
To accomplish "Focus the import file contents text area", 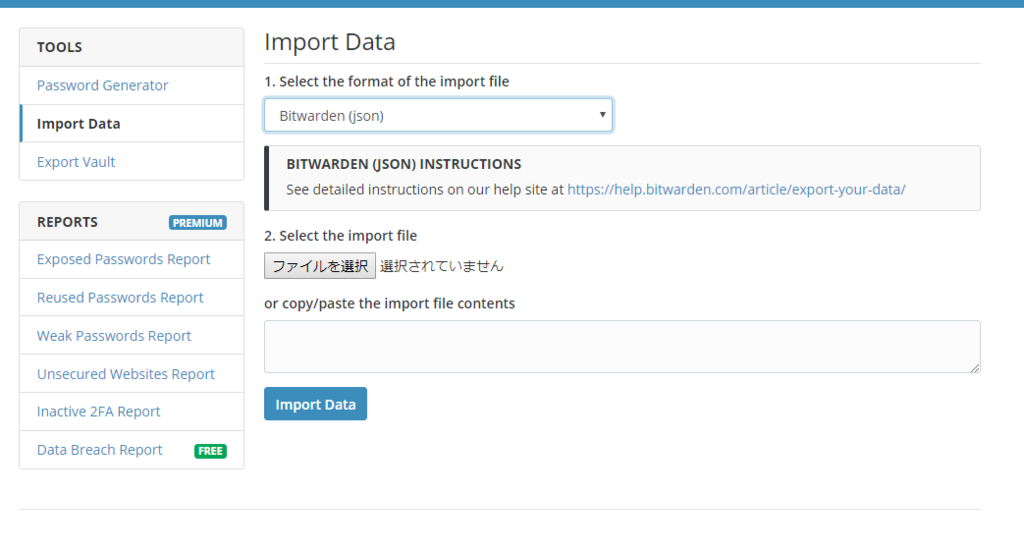I will (x=622, y=347).
